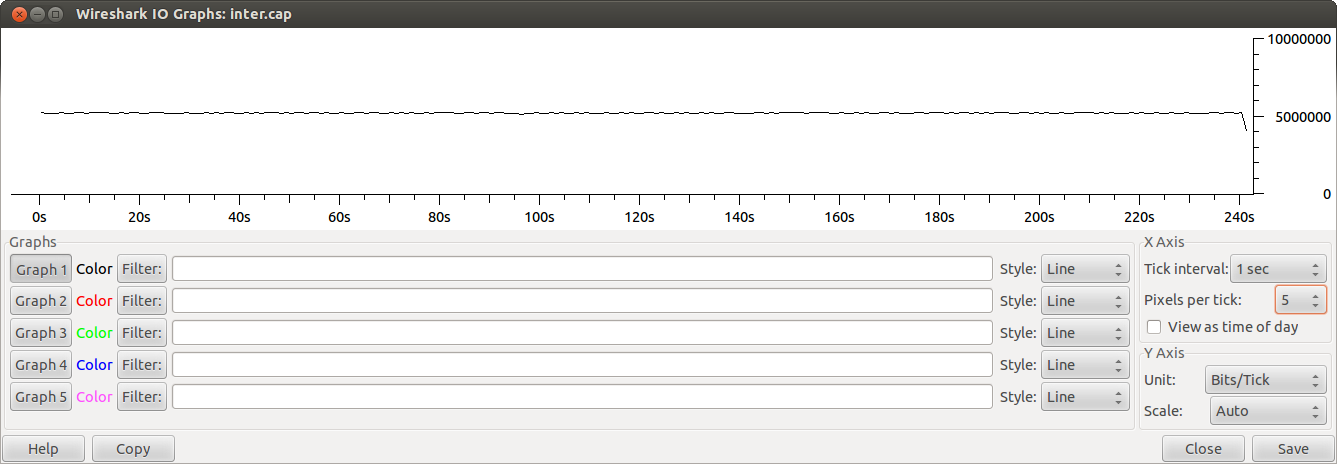
Task: Open Style dropdown for Graph 1
Action: [x=1085, y=269]
